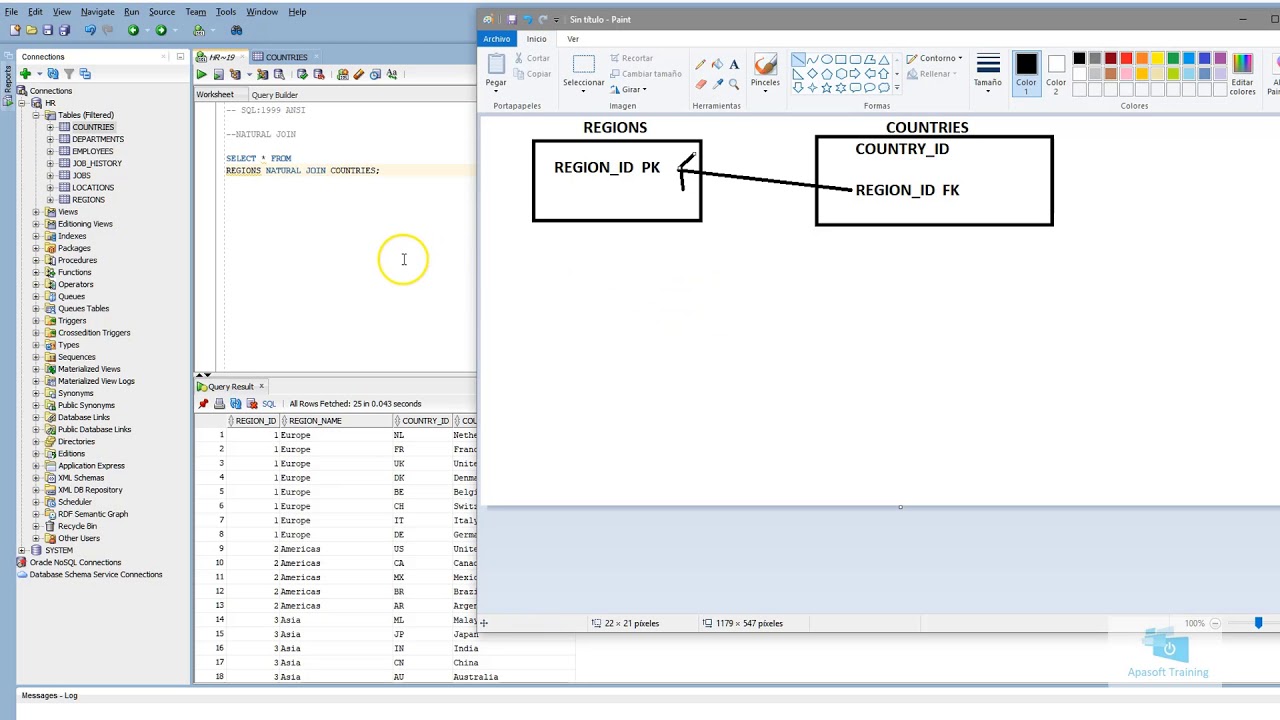Select the line shape in Paint's Formas gallery

coord(798,59)
